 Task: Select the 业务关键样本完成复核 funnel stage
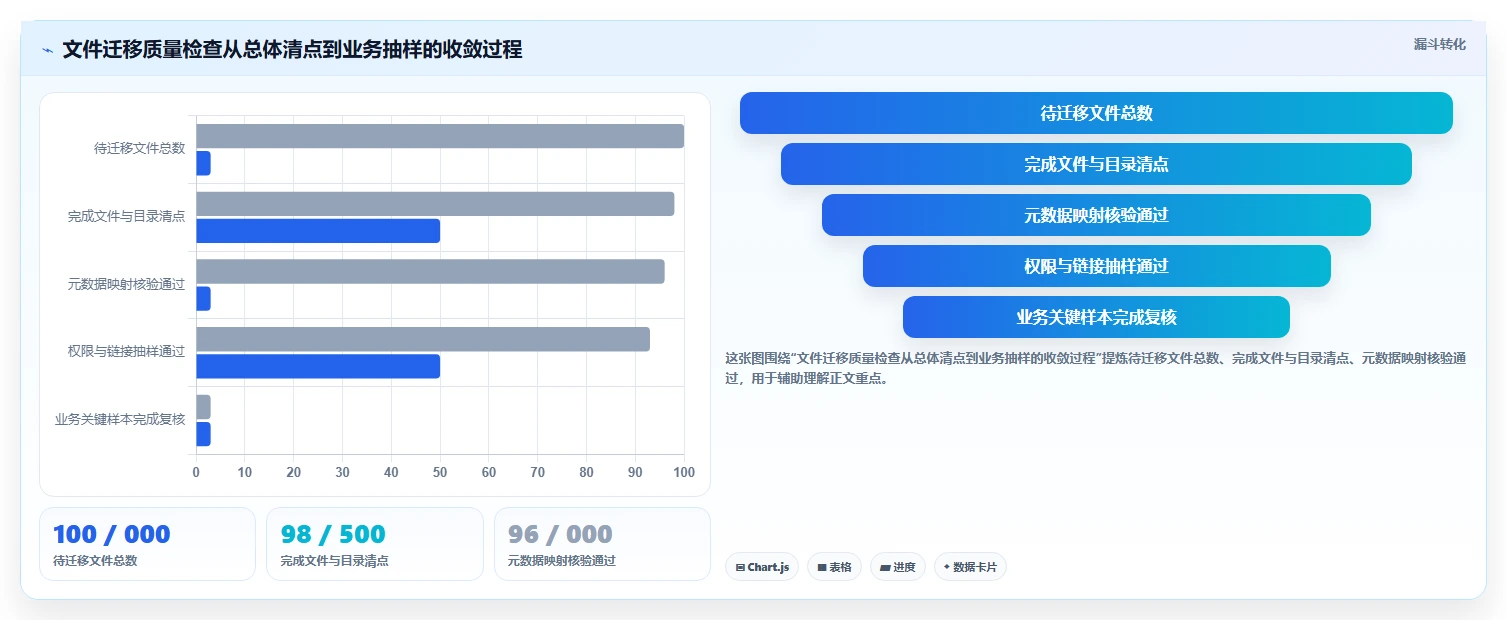1096,317
